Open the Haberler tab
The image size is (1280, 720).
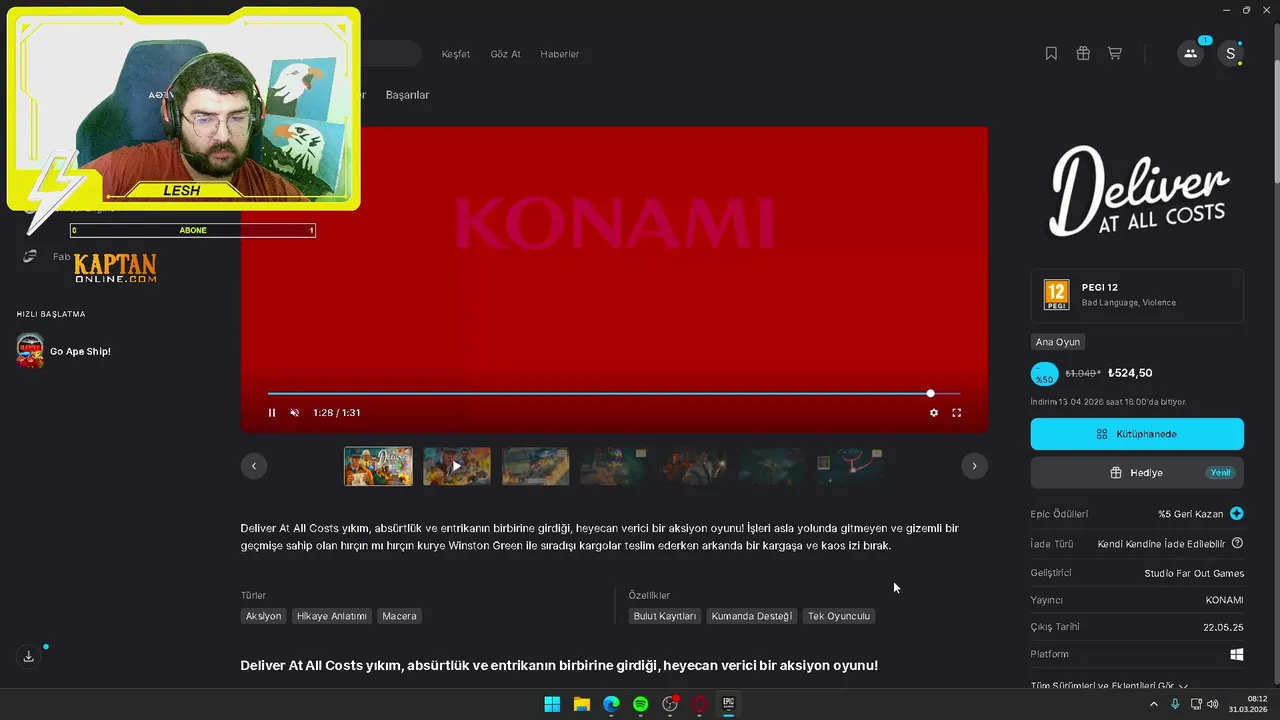point(560,54)
